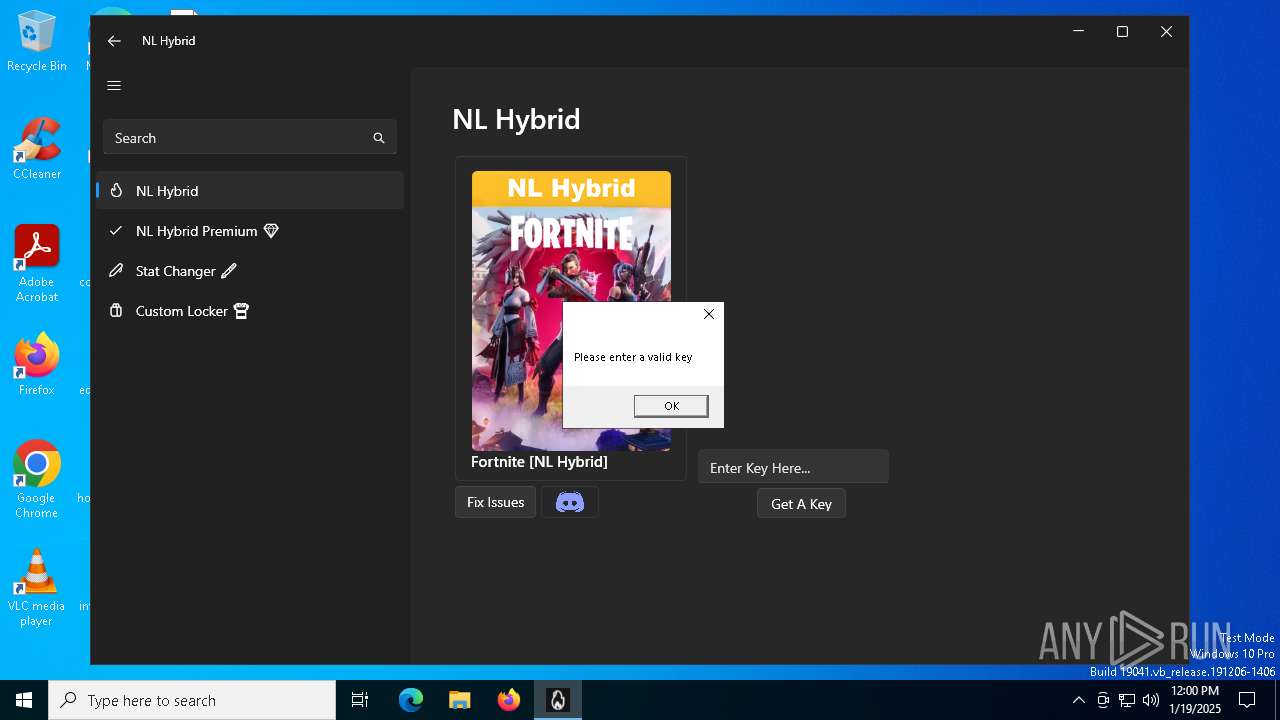Click the Fix Issues button
Viewport: 1280px width, 720px height.
click(x=496, y=502)
